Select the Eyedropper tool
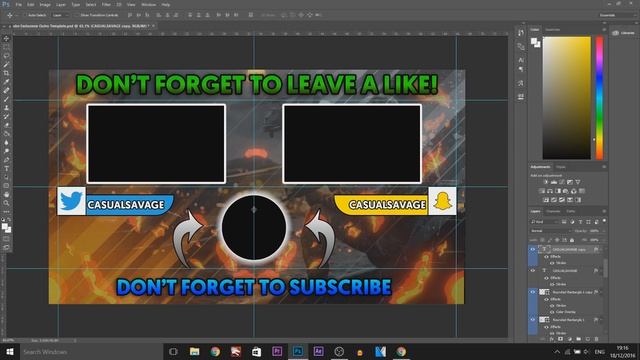Image resolution: width=640 pixels, height=360 pixels. [x=6, y=82]
